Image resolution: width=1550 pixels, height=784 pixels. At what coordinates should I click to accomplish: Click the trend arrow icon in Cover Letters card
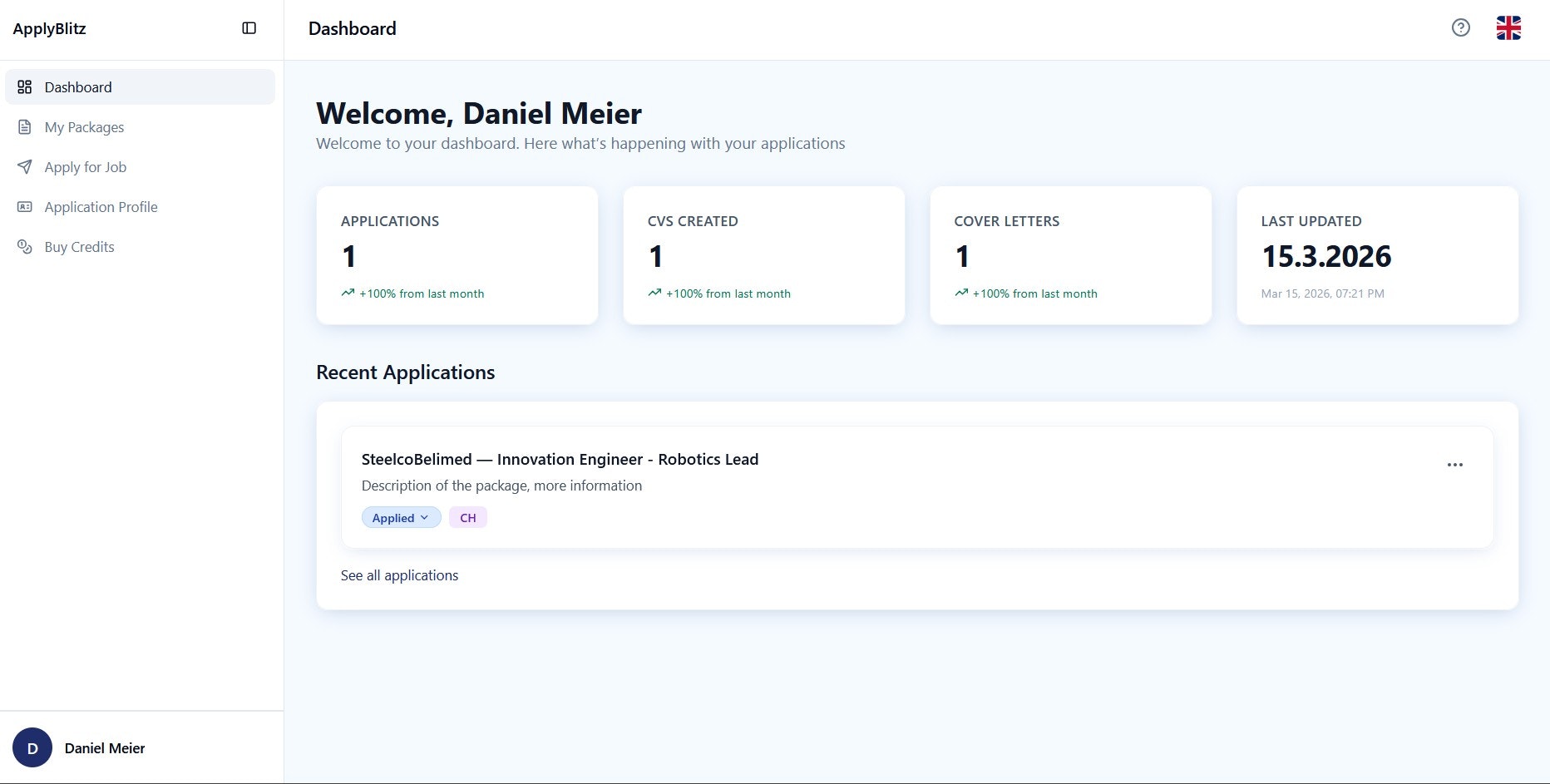point(961,293)
